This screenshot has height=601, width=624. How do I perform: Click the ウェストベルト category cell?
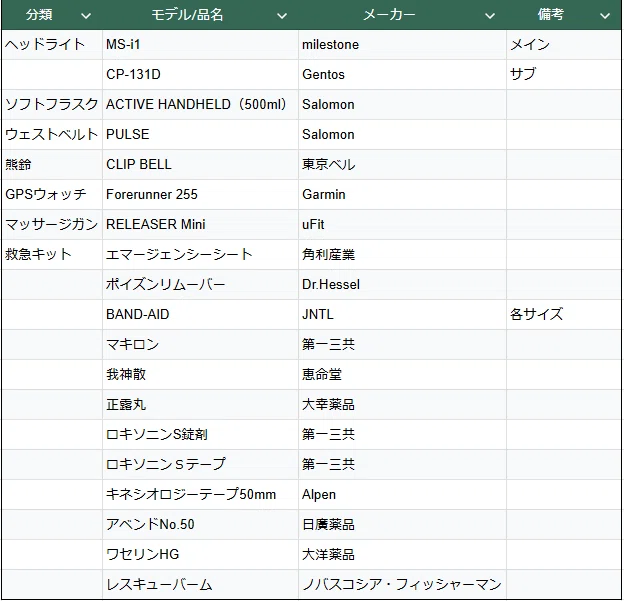pos(52,135)
